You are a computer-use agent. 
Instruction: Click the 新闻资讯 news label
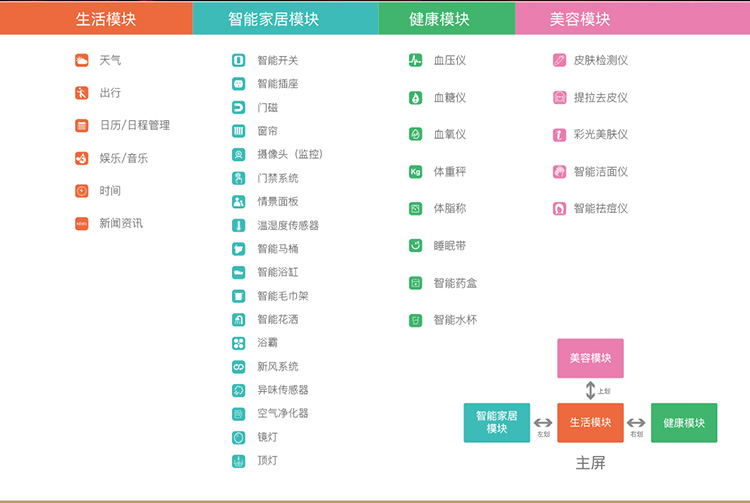(121, 223)
